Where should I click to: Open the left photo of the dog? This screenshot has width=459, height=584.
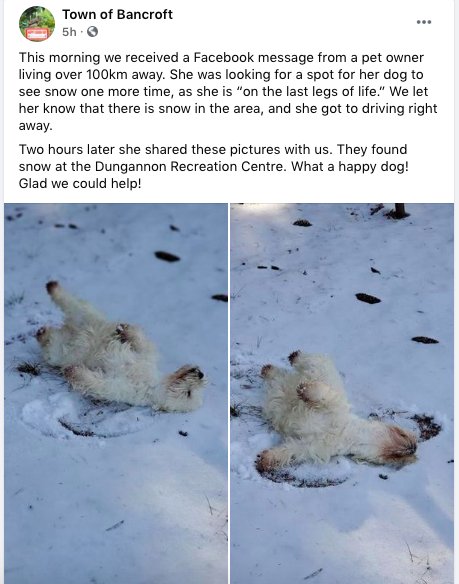coord(116,393)
